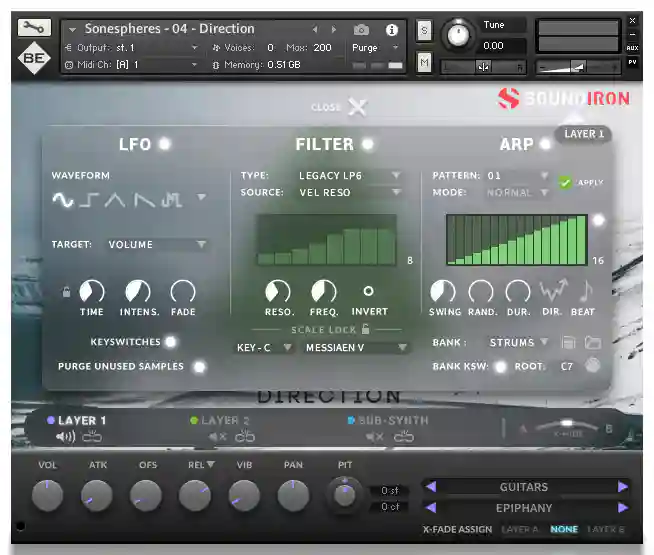Unmute Layer 2 speaker icon
654x555 pixels.
217,437
